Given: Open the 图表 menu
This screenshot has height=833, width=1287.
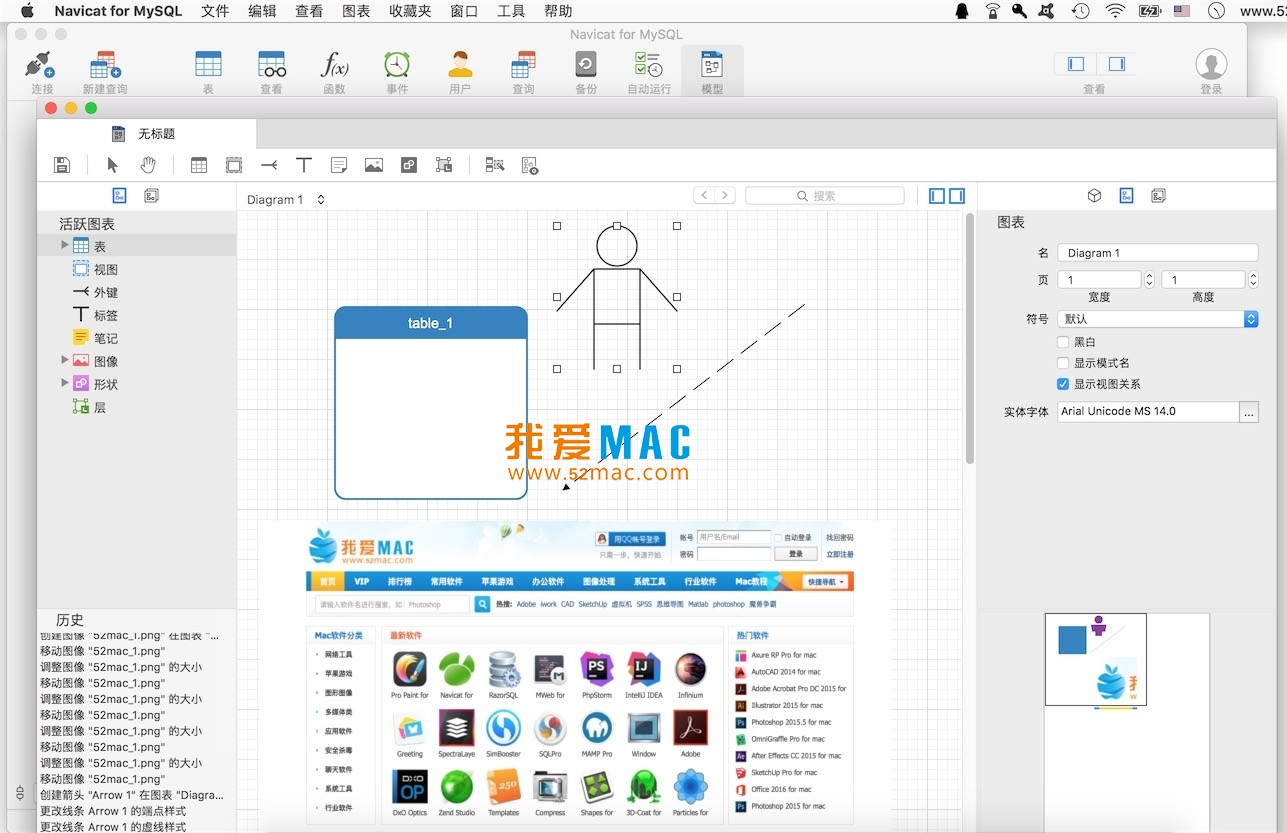Looking at the screenshot, I should click(x=356, y=11).
